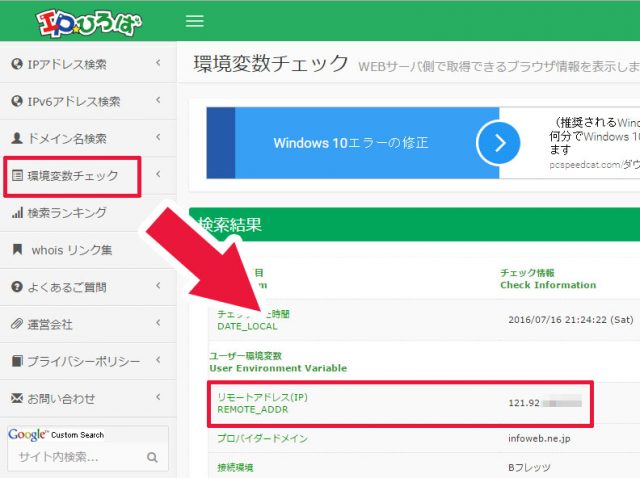This screenshot has width=640, height=478.
Task: Open the 環境変数チェック menu item
Action: coord(72,176)
